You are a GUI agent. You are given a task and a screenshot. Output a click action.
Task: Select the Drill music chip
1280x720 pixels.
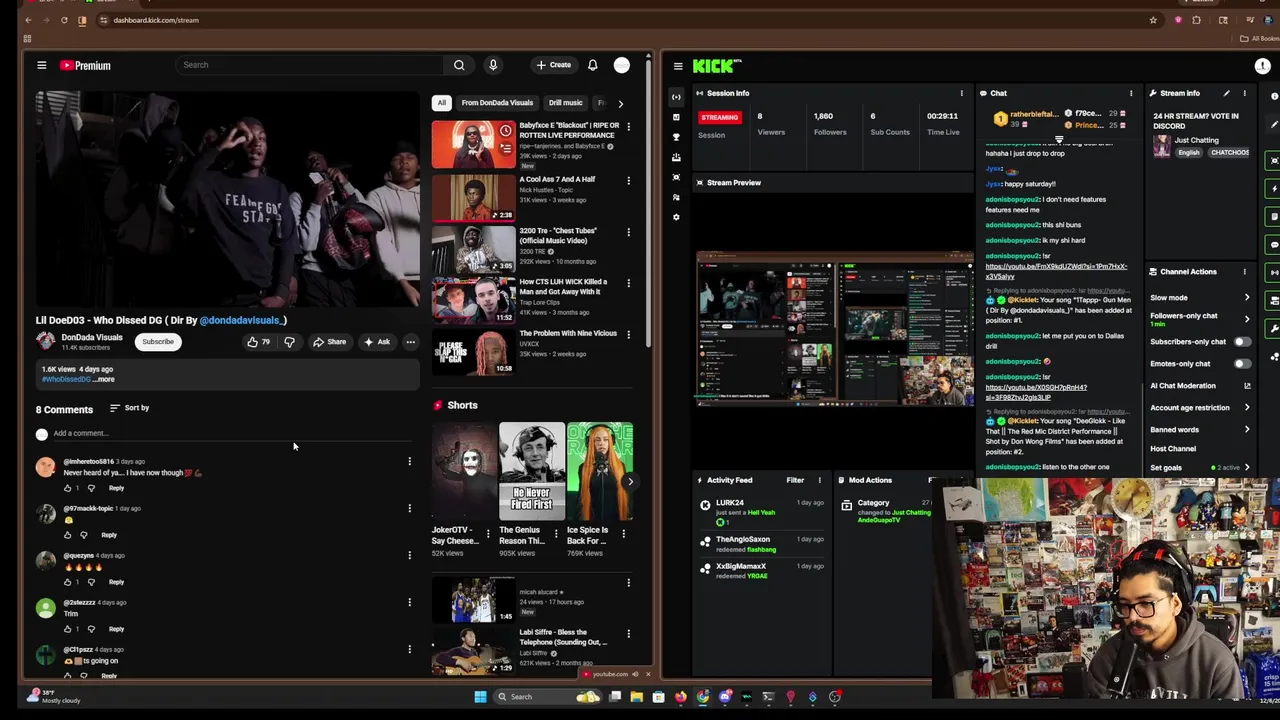[565, 103]
